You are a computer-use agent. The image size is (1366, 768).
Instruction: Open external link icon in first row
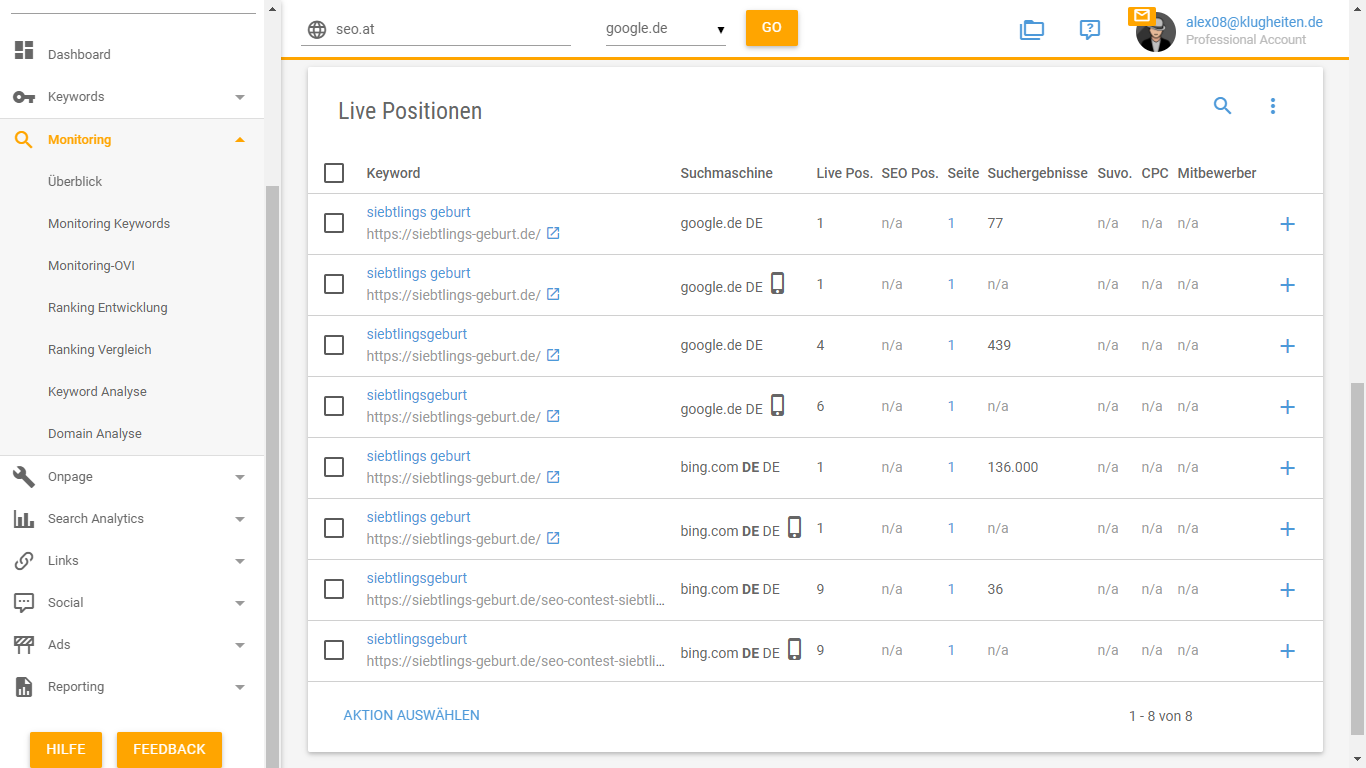pyautogui.click(x=553, y=234)
